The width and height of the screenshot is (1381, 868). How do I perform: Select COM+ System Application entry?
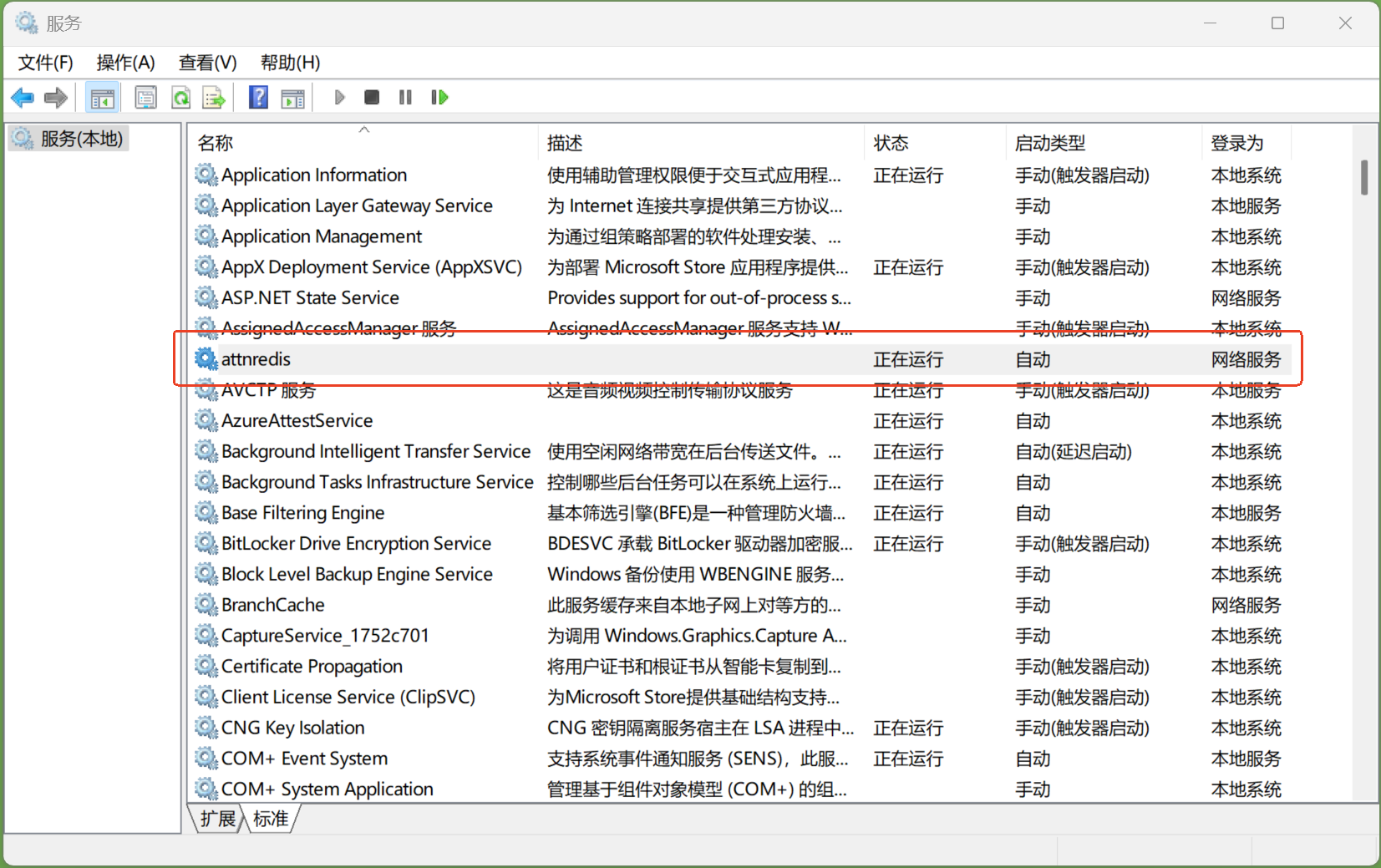(x=327, y=789)
